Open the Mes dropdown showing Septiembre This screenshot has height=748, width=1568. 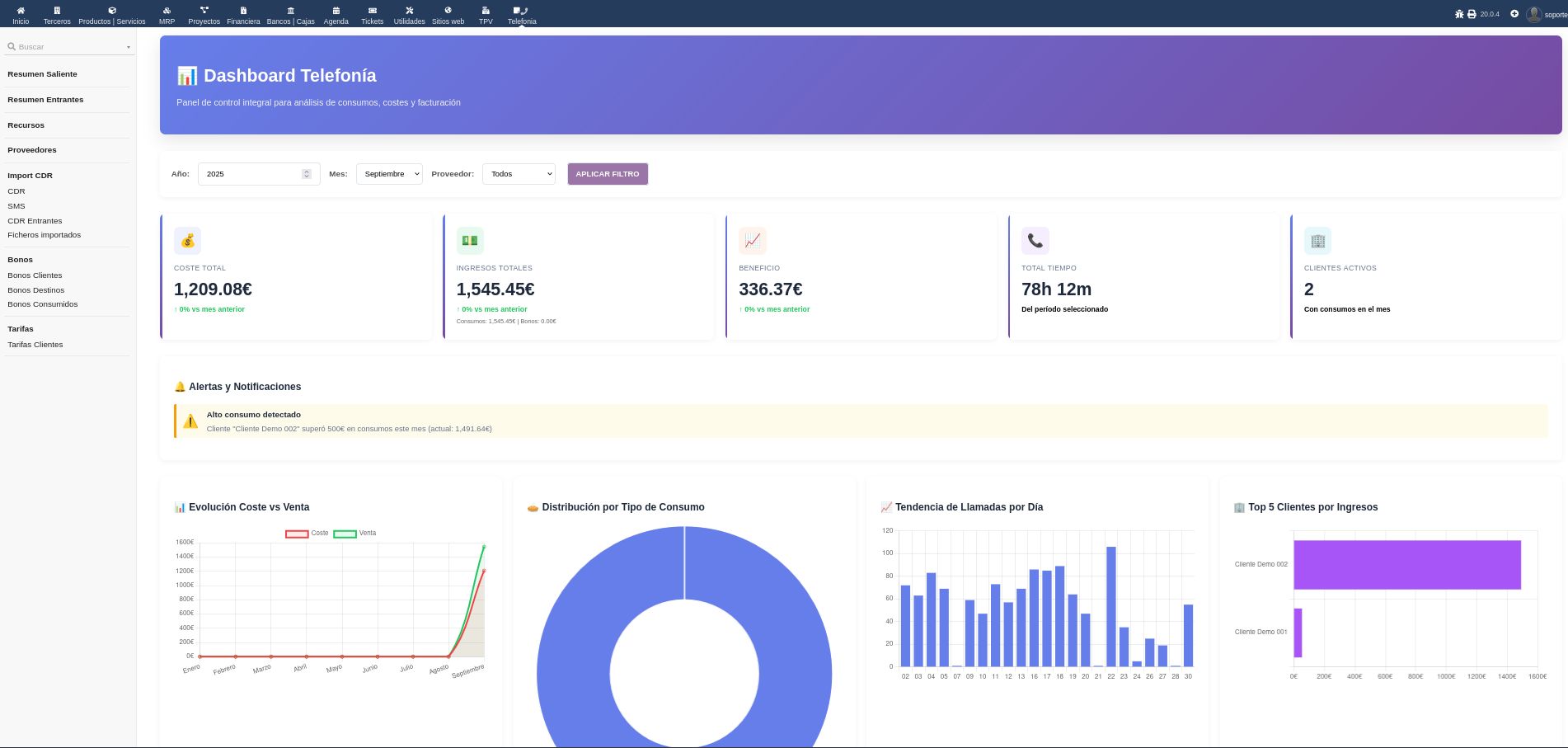click(389, 174)
